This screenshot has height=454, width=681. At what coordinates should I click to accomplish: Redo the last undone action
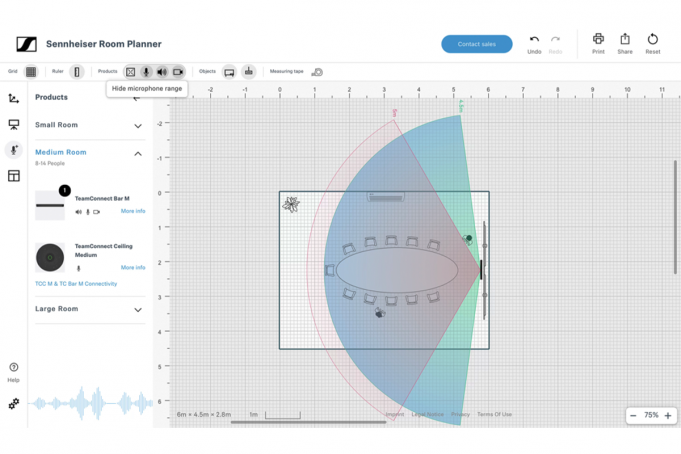[x=555, y=44]
